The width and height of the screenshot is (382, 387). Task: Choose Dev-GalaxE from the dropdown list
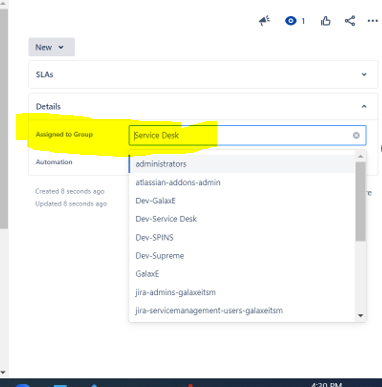click(x=242, y=201)
